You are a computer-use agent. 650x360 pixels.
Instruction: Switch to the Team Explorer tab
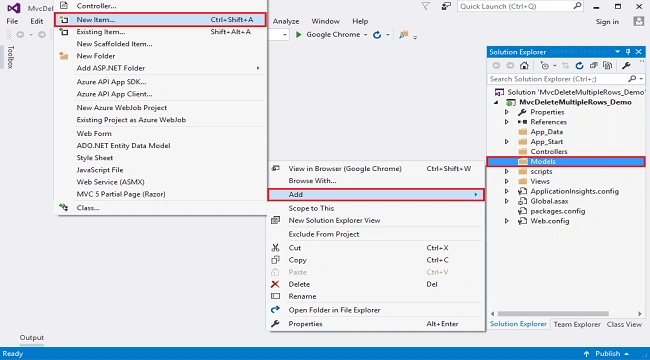point(577,325)
